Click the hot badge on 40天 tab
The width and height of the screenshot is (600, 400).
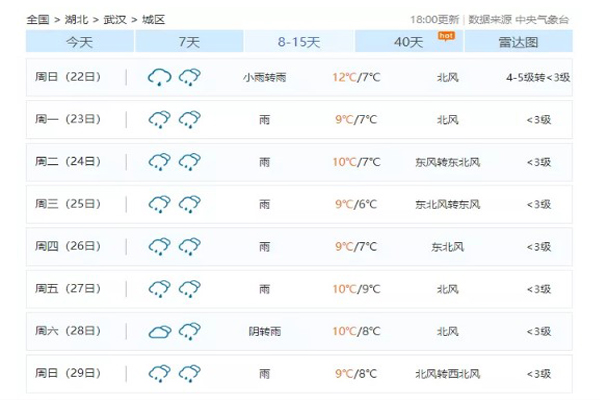pos(446,36)
